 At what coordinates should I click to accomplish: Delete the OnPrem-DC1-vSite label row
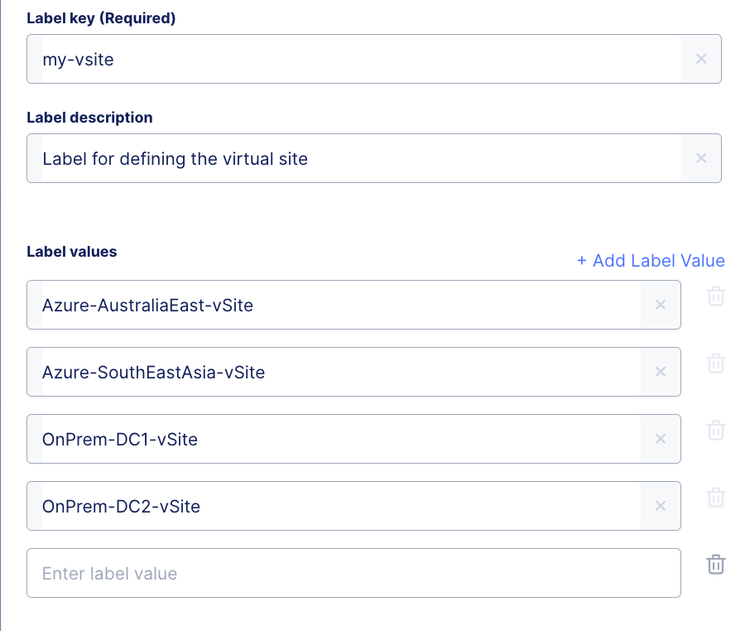point(716,430)
